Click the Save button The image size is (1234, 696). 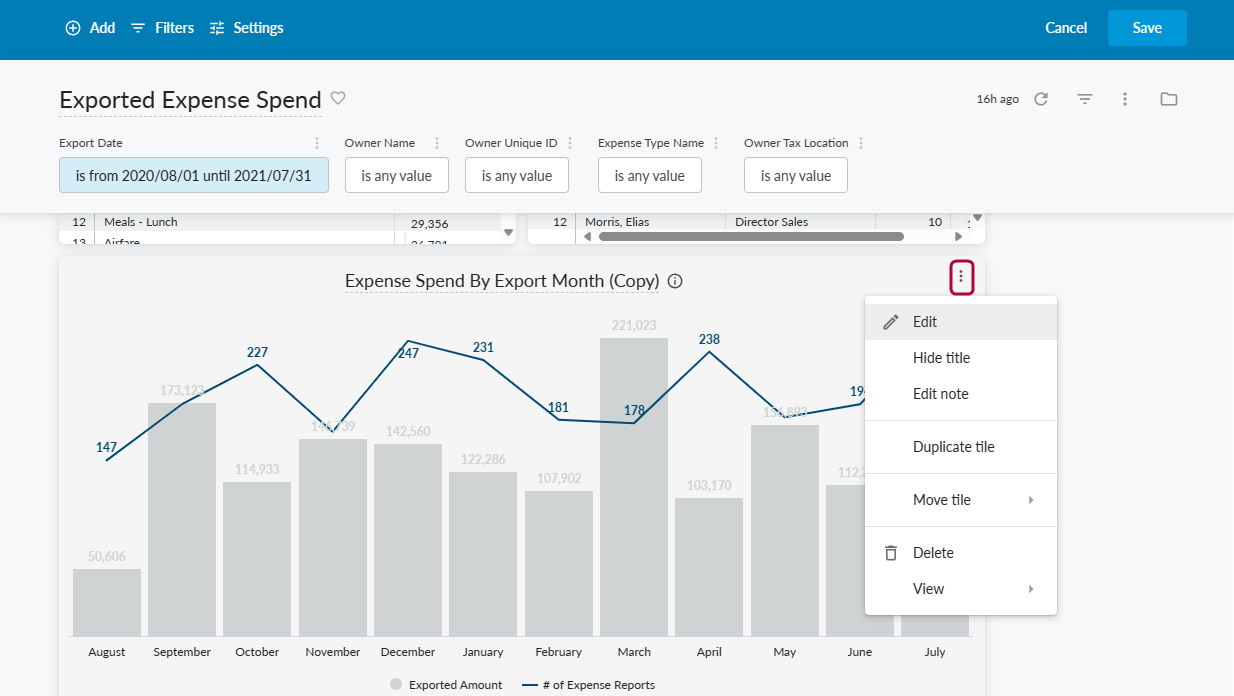(x=1146, y=28)
